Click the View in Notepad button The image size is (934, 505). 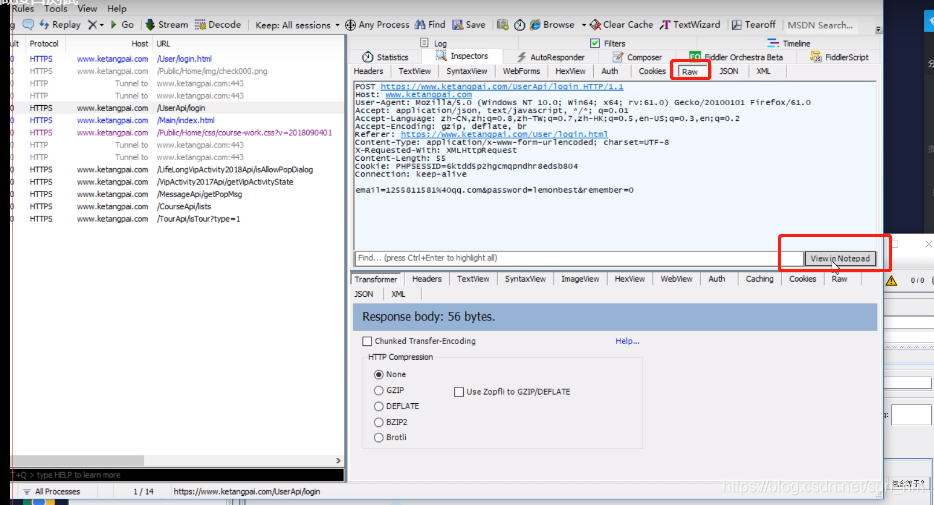(x=840, y=258)
